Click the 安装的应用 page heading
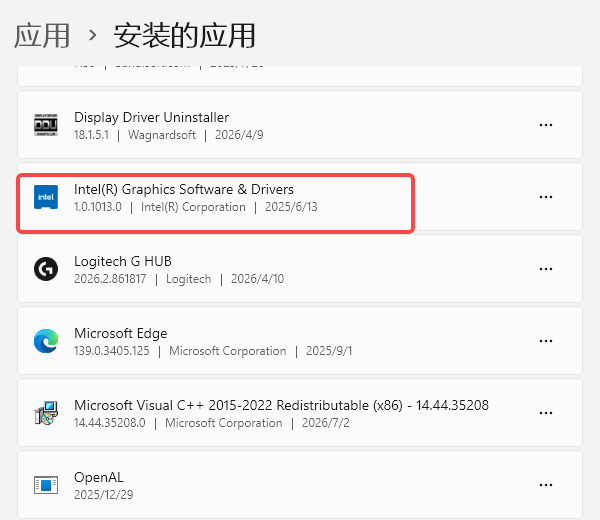This screenshot has width=600, height=520. [x=184, y=36]
